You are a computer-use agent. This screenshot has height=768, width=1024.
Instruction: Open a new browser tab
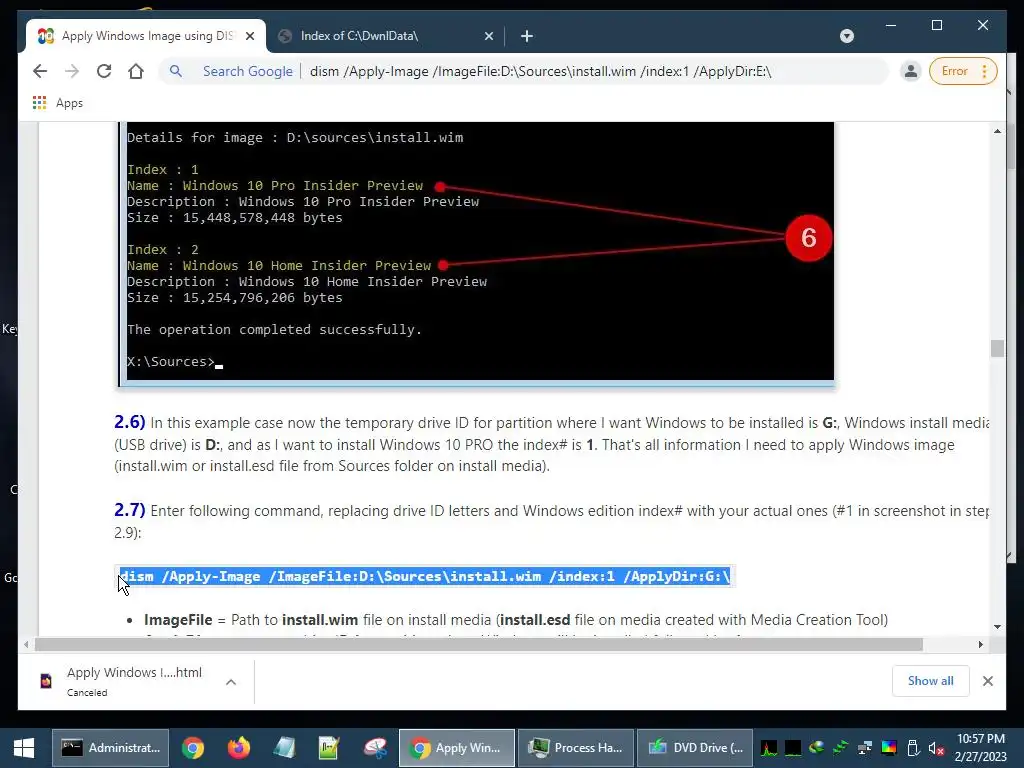pyautogui.click(x=526, y=36)
